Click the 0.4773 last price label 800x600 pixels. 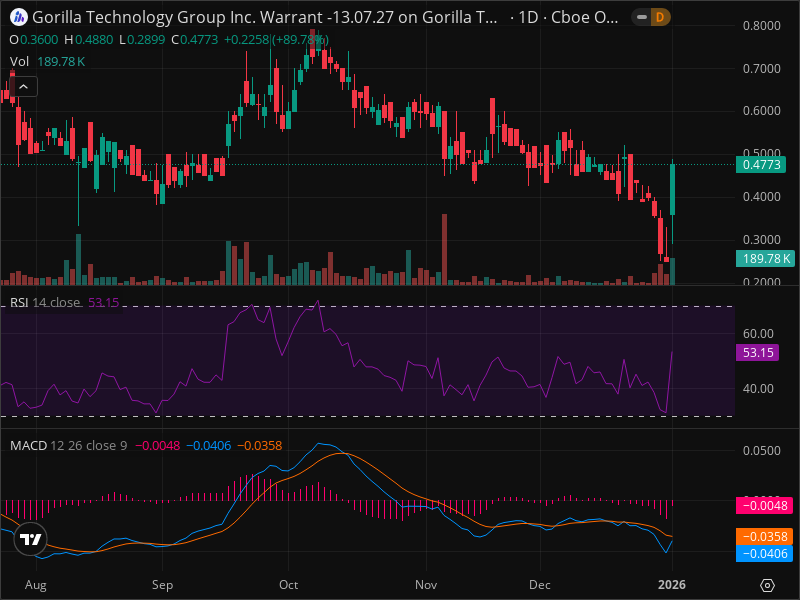pyautogui.click(x=761, y=165)
